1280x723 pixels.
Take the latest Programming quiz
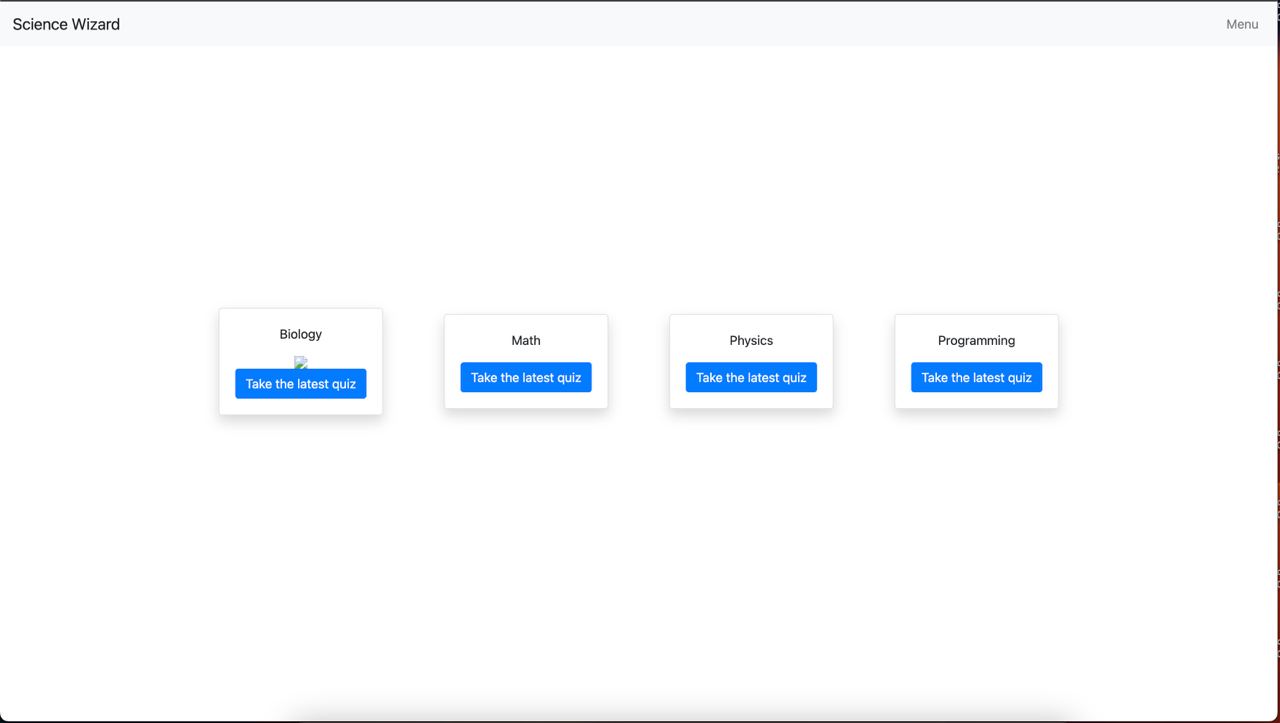976,377
